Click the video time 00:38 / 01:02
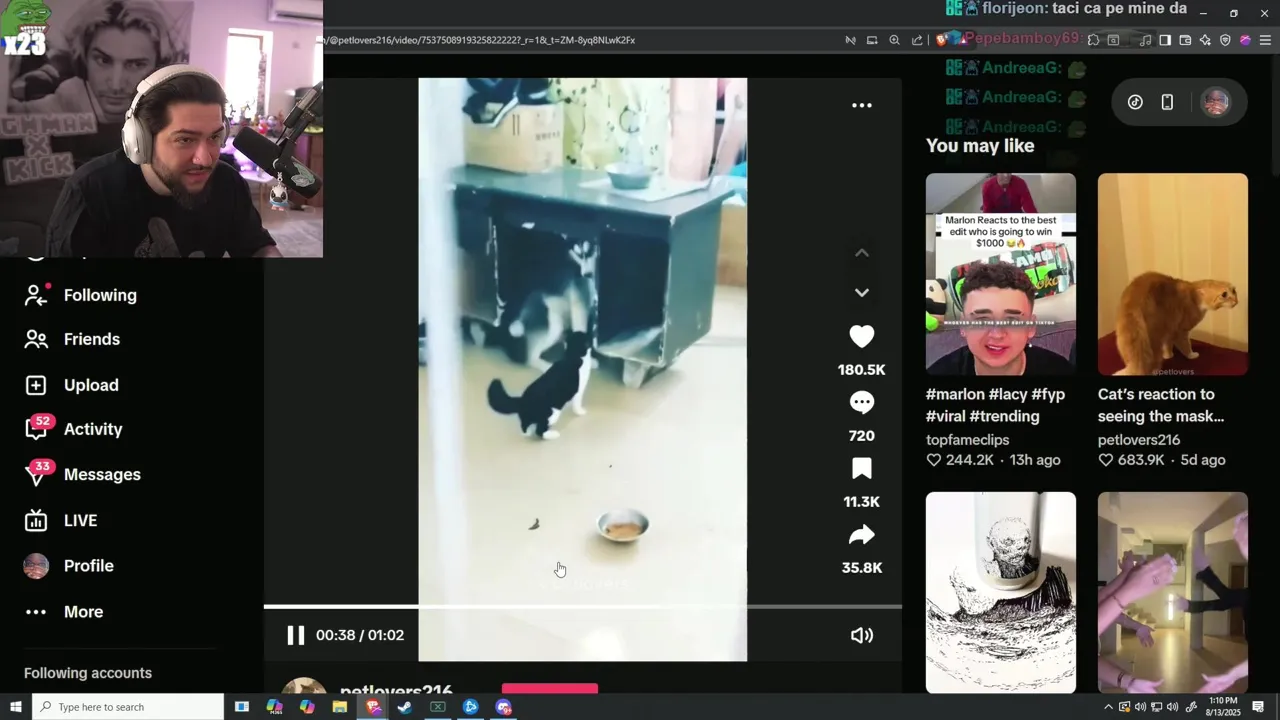Screen dimensions: 1280x720 [360, 635]
